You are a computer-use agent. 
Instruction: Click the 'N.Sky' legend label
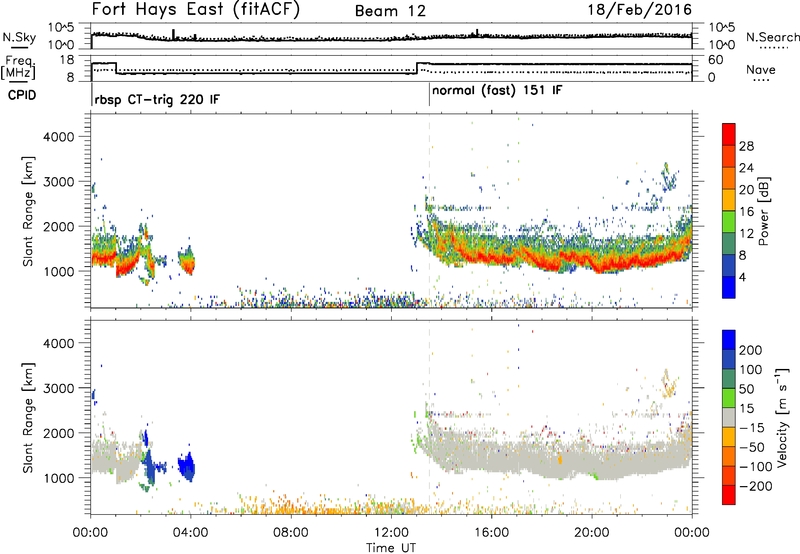coord(19,37)
